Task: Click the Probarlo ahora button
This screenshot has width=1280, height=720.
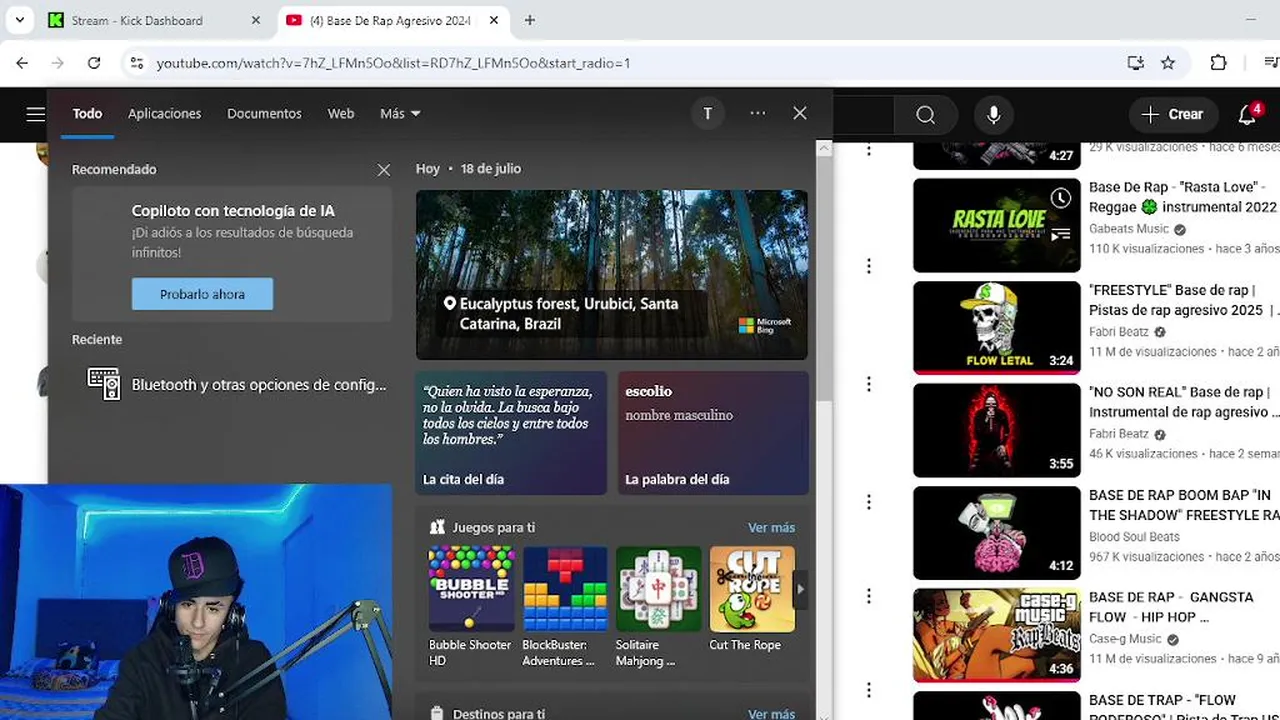Action: [x=202, y=294]
